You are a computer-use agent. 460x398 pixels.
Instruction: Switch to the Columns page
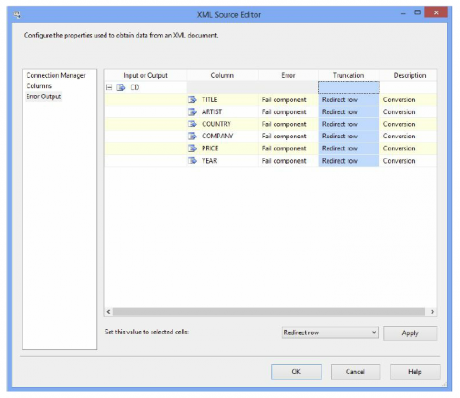39,86
